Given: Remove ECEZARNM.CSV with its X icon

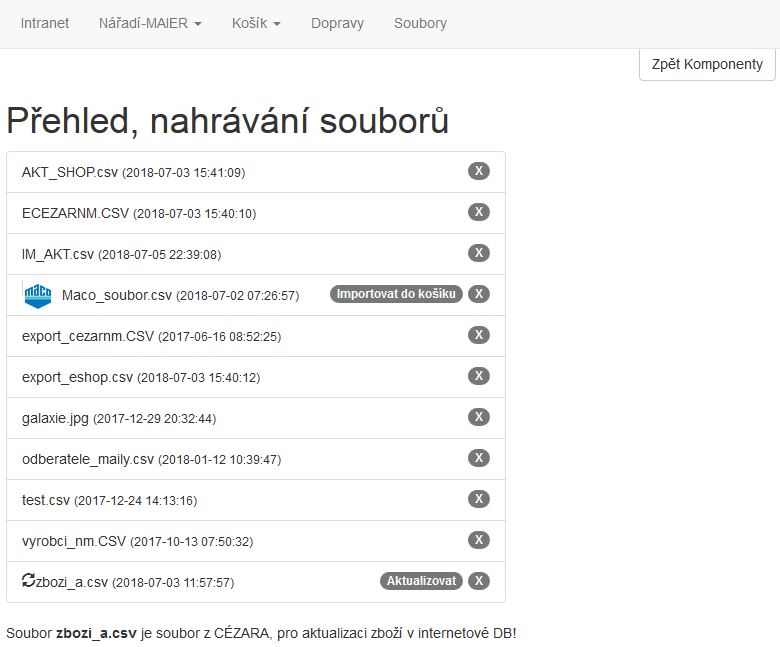Looking at the screenshot, I should coord(478,212).
